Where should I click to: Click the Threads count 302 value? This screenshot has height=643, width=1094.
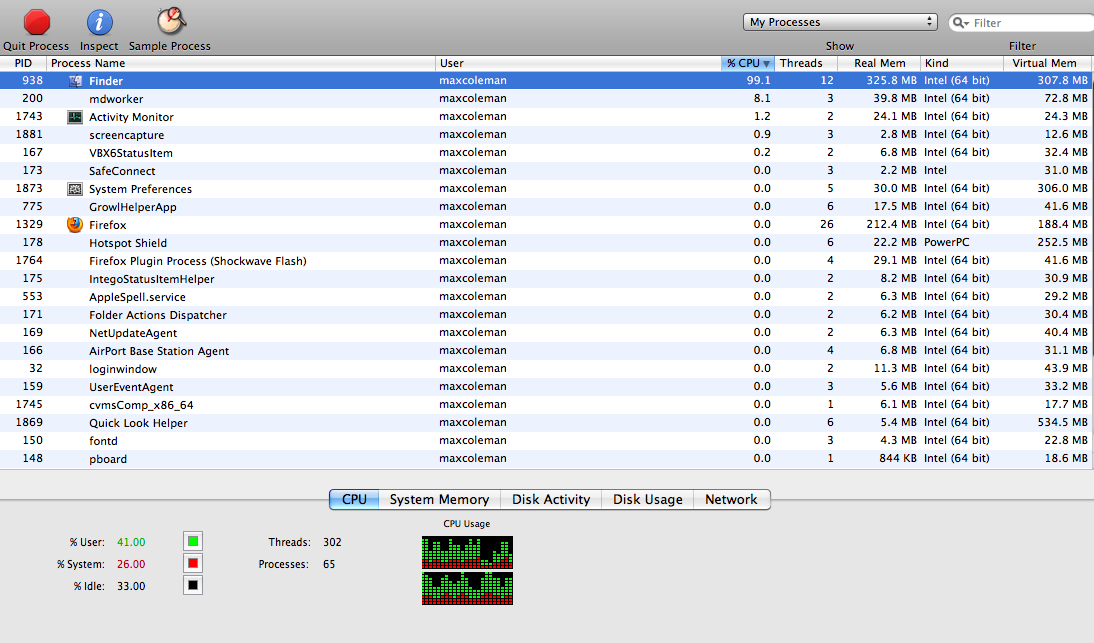[x=332, y=542]
